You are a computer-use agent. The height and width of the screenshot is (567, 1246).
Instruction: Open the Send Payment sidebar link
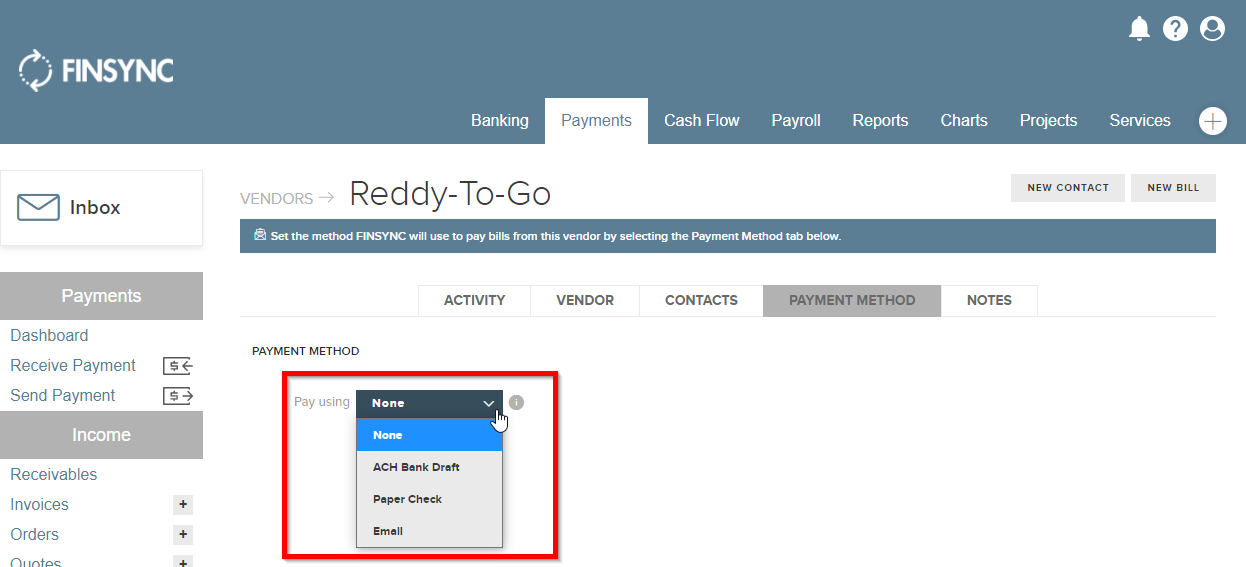click(63, 396)
